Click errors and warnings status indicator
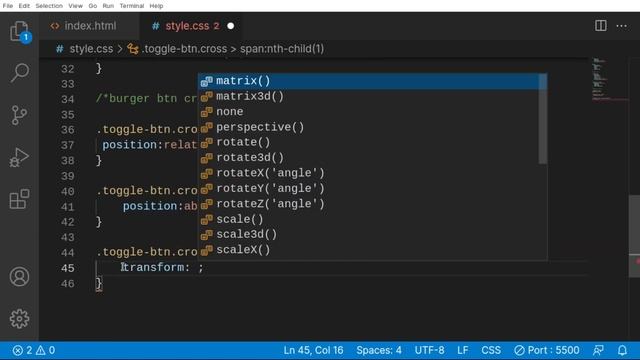This screenshot has width=640, height=360. (x=34, y=350)
